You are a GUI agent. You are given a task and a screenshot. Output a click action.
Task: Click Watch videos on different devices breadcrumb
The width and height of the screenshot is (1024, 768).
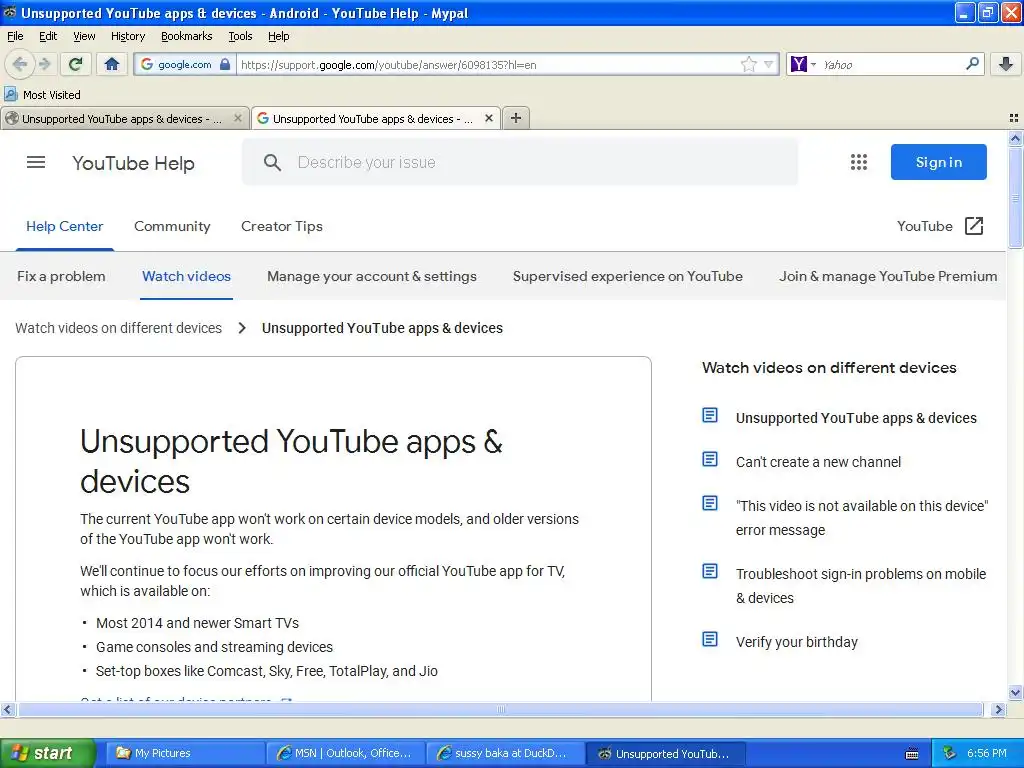118,328
